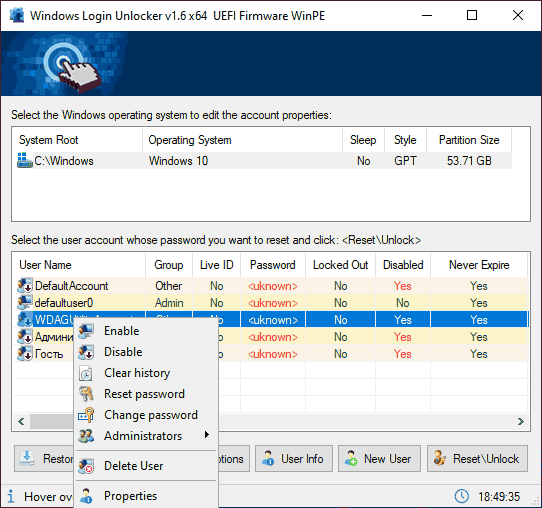Select Reset password menu entry

click(x=146, y=394)
